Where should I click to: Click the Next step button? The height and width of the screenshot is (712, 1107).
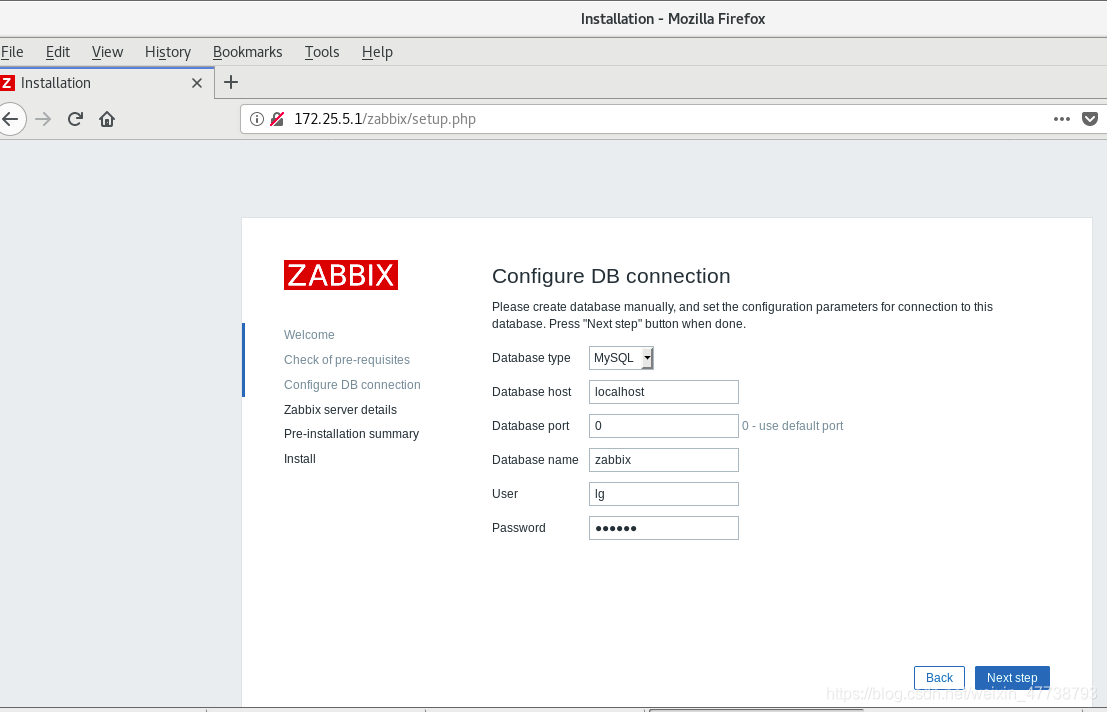pos(1012,677)
